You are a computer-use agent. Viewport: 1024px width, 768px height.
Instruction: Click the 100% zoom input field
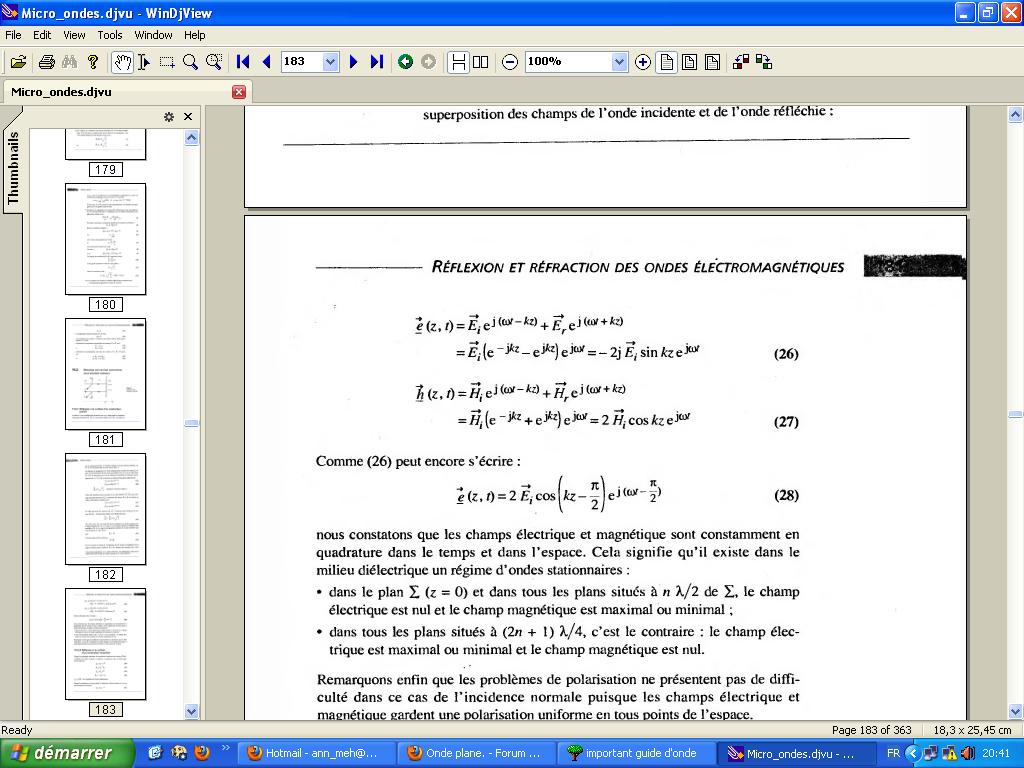click(x=568, y=62)
